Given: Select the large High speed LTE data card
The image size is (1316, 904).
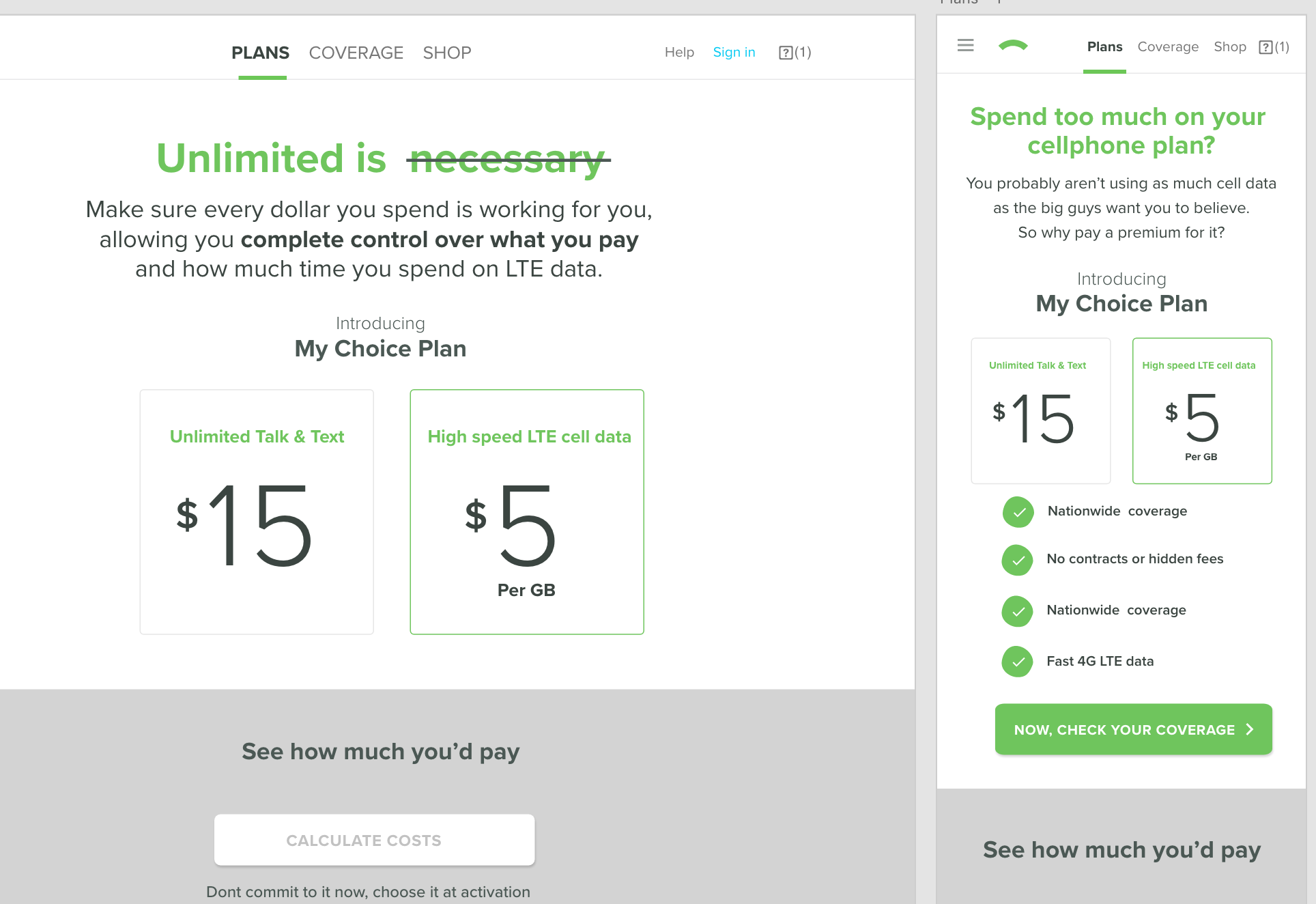Looking at the screenshot, I should pyautogui.click(x=527, y=512).
